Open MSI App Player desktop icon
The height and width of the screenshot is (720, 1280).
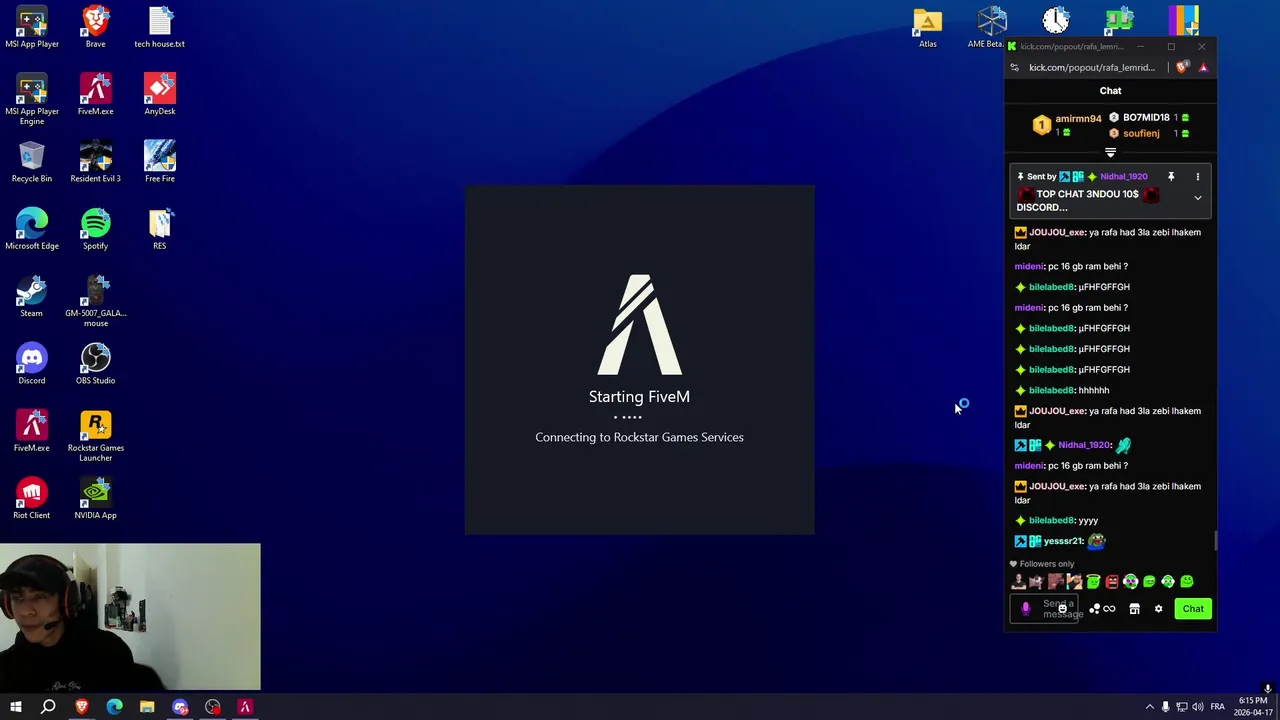click(x=32, y=27)
